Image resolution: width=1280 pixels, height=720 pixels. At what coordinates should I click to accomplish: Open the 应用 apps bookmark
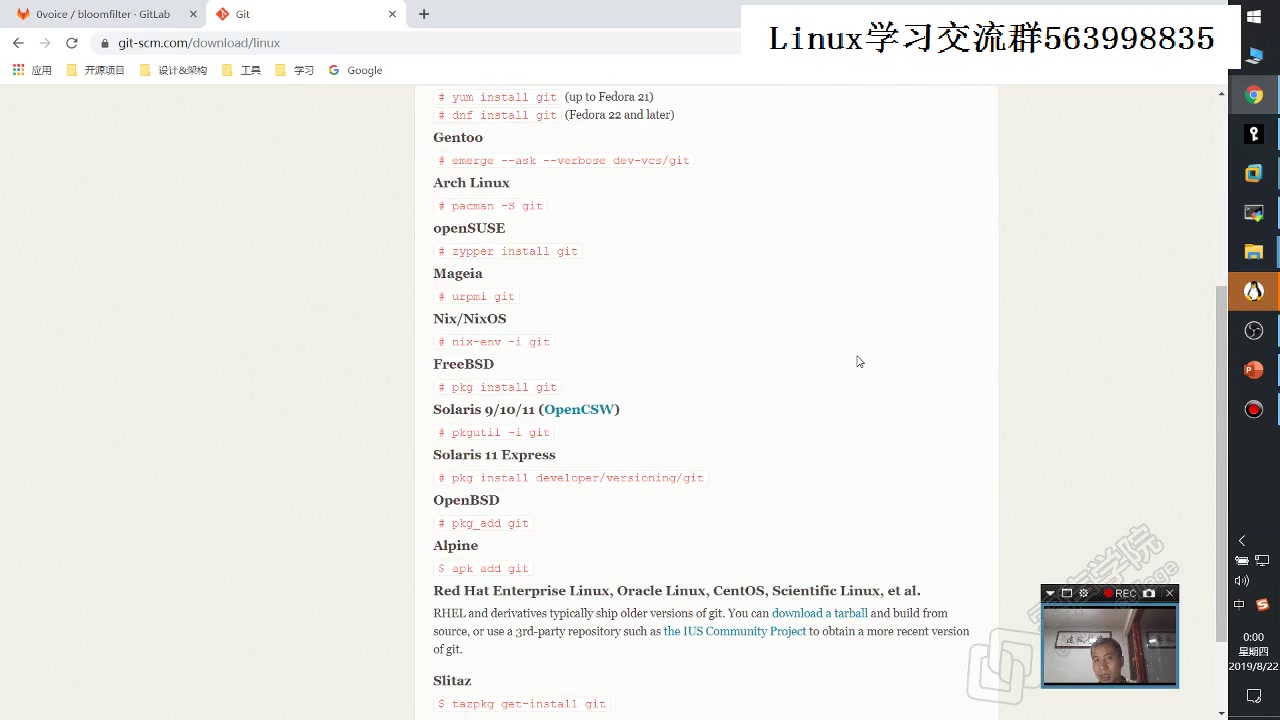point(32,70)
